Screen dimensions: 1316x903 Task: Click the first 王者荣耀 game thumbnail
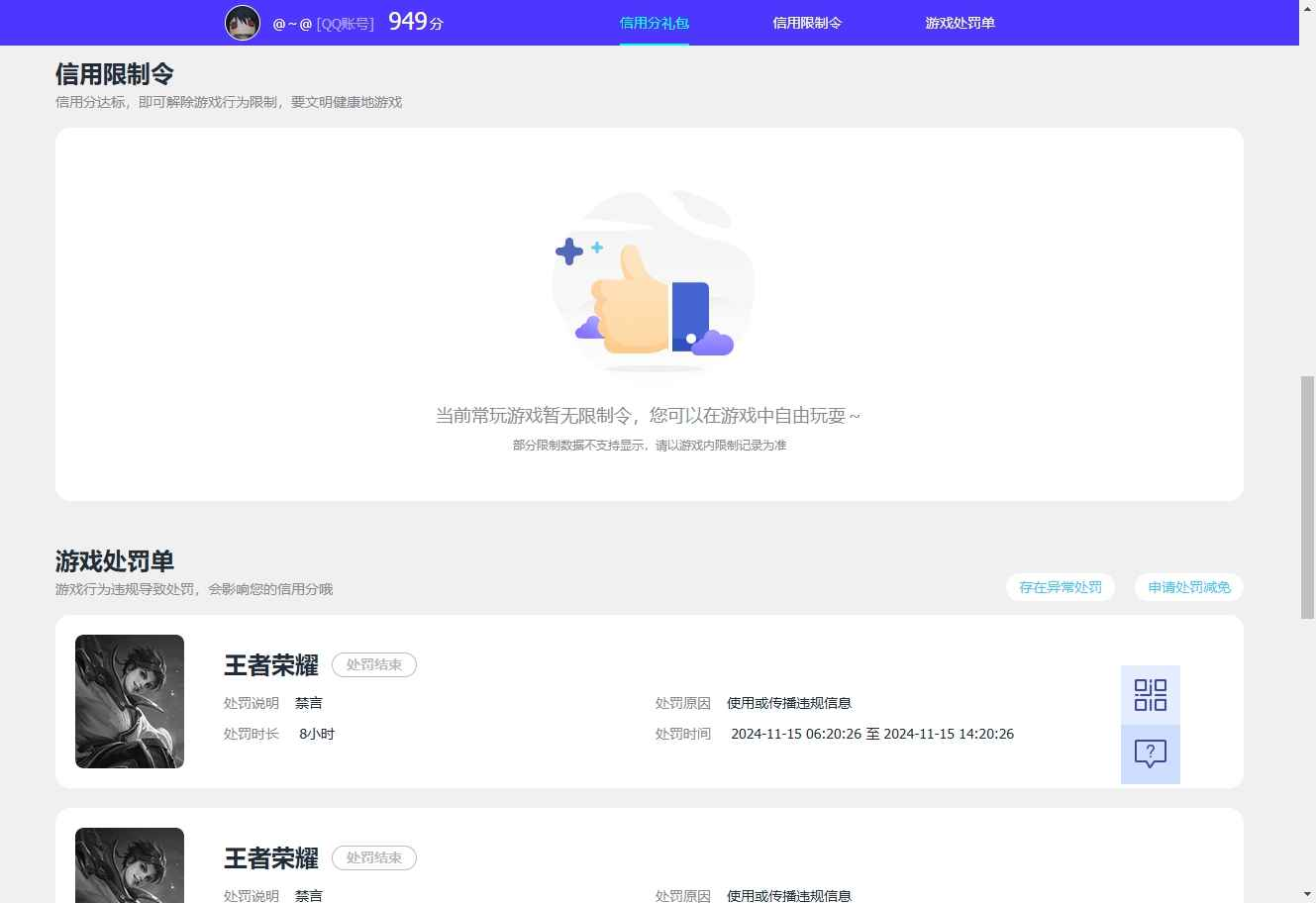point(130,701)
